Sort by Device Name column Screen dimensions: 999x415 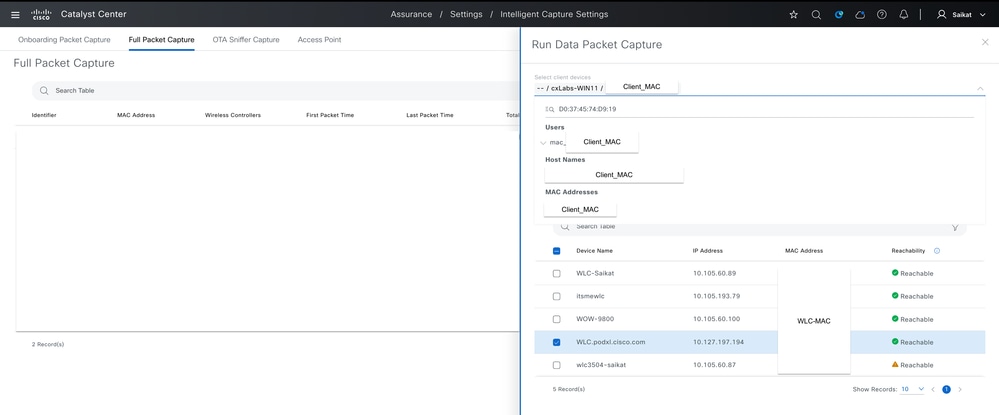tap(594, 251)
